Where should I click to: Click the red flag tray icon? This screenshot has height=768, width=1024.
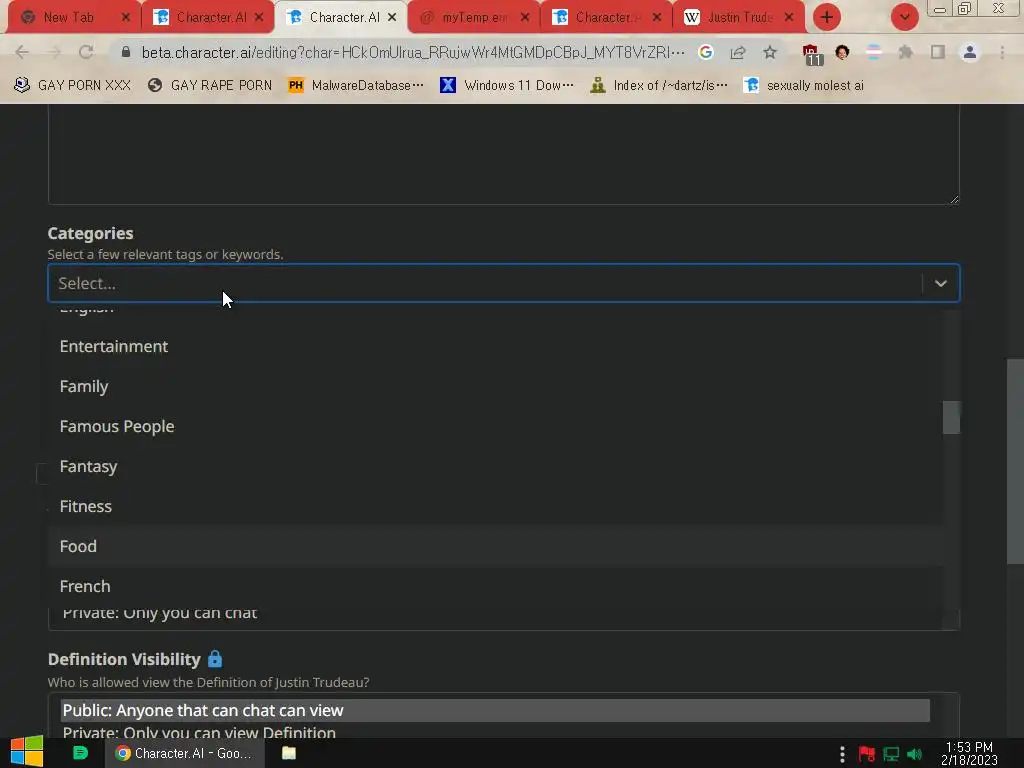pyautogui.click(x=867, y=754)
